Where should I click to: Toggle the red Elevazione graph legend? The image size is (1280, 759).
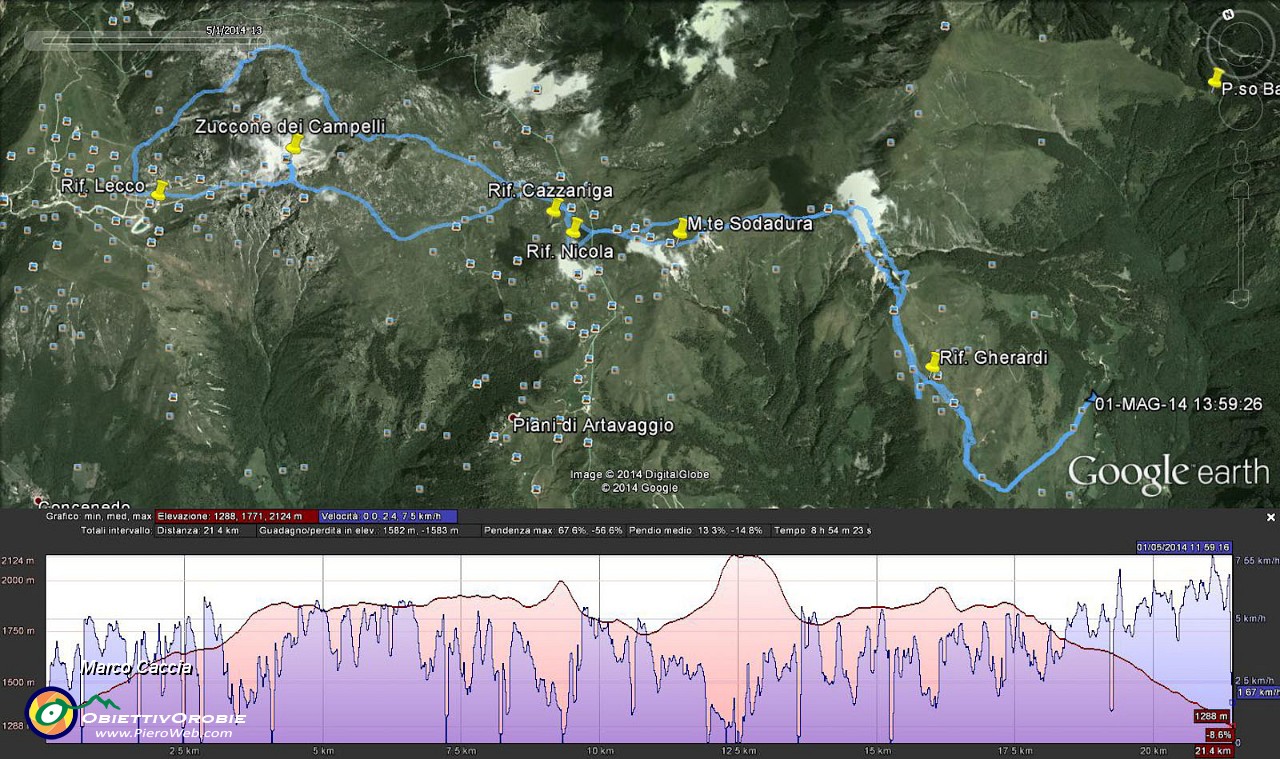point(236,516)
